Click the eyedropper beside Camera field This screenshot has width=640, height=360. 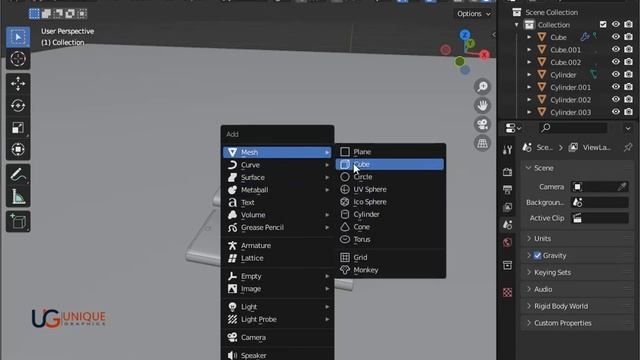tap(622, 187)
